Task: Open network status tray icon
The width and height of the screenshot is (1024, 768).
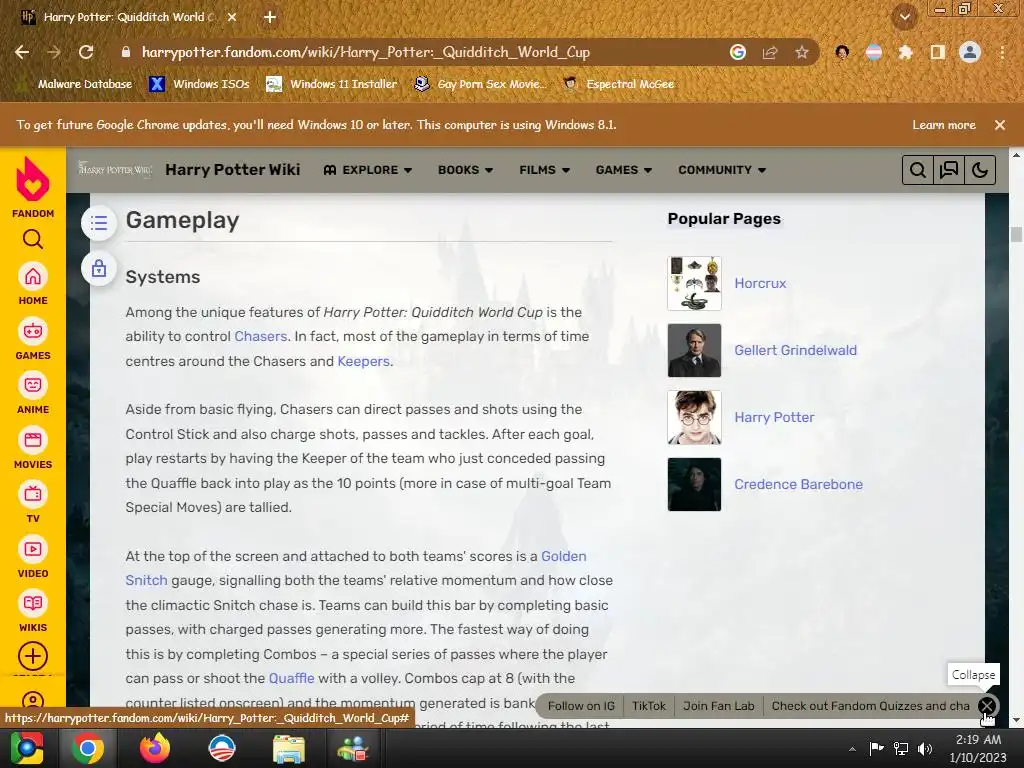Action: tap(901, 749)
